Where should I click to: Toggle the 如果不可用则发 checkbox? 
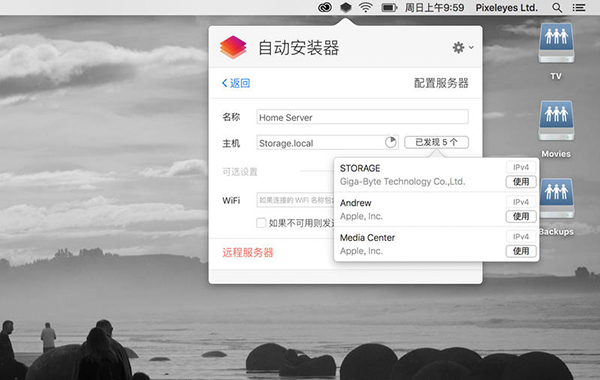261,223
